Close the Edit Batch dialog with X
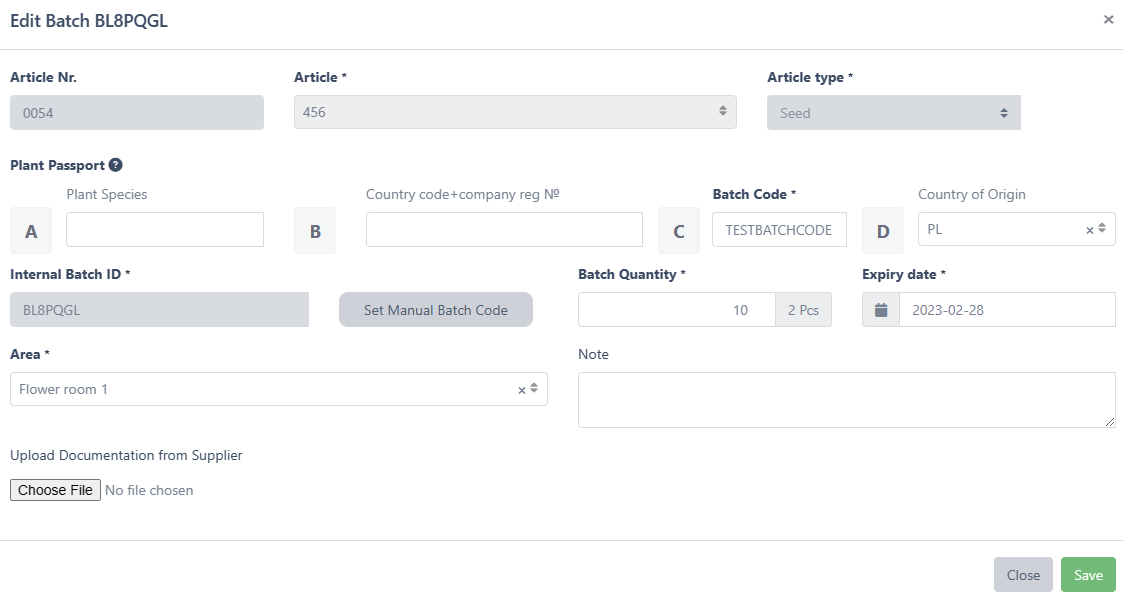 coord(1108,20)
